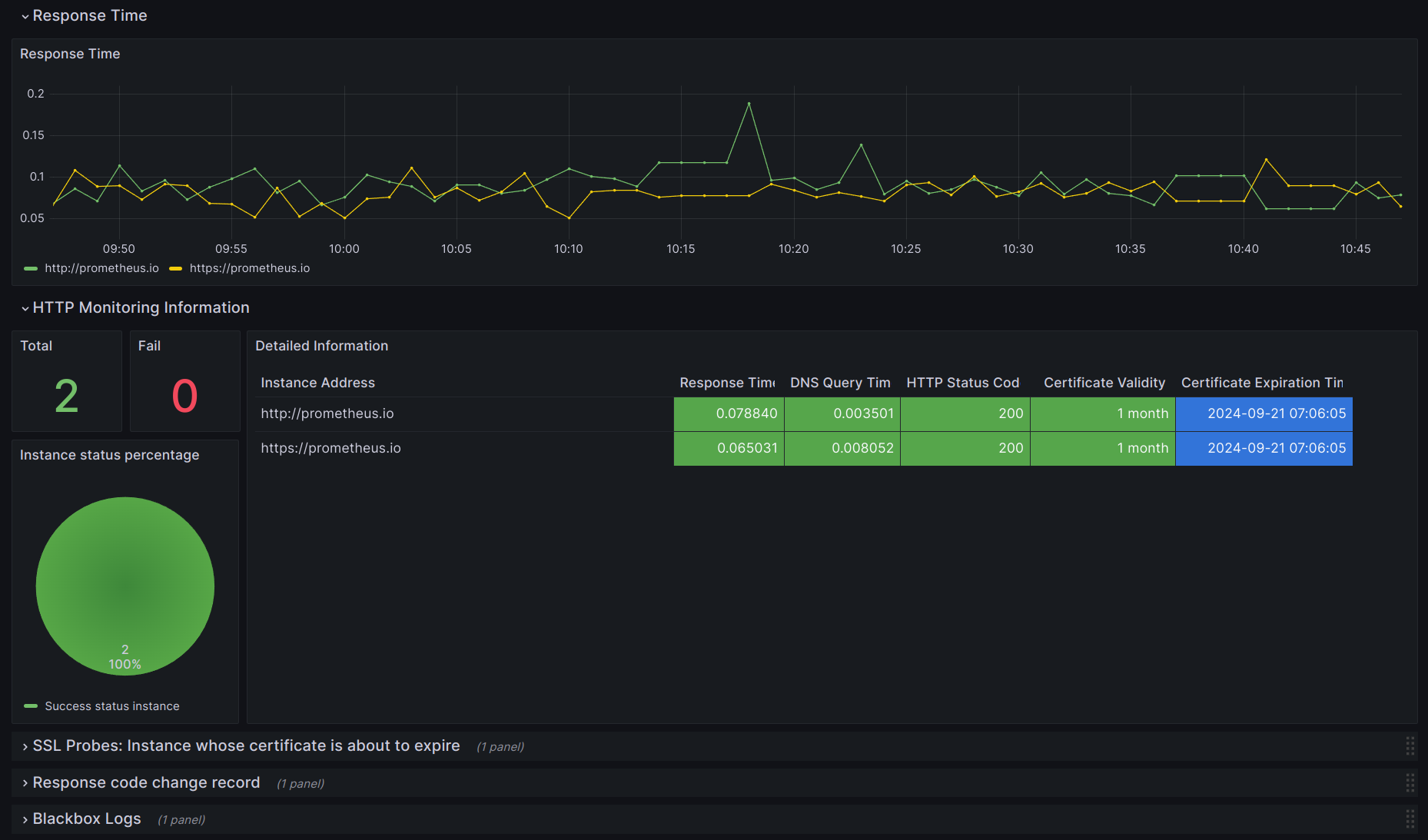Click the Detailed Information panel title
This screenshot has width=1428, height=840.
click(321, 346)
